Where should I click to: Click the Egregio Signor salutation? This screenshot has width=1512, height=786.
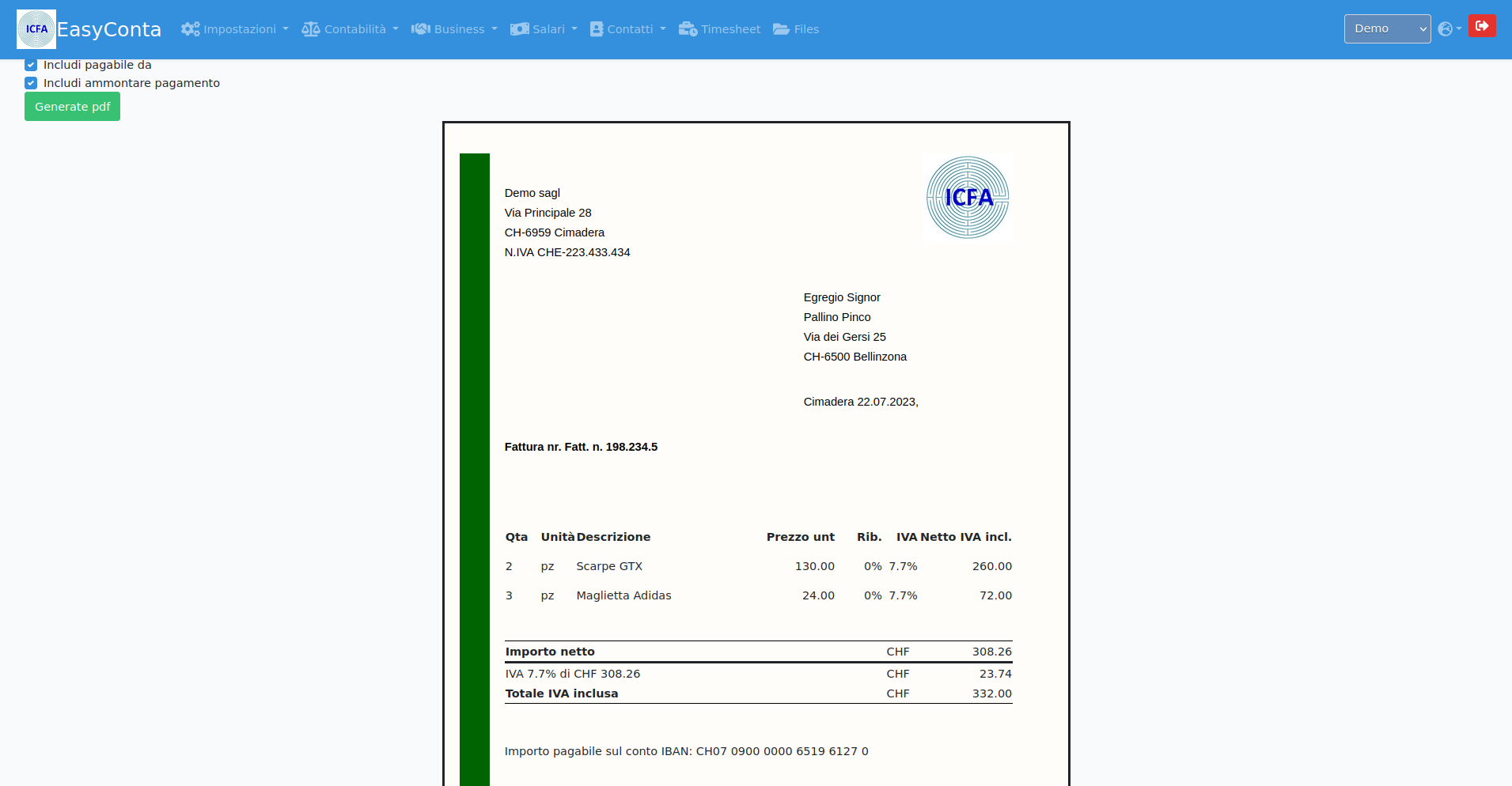click(842, 297)
